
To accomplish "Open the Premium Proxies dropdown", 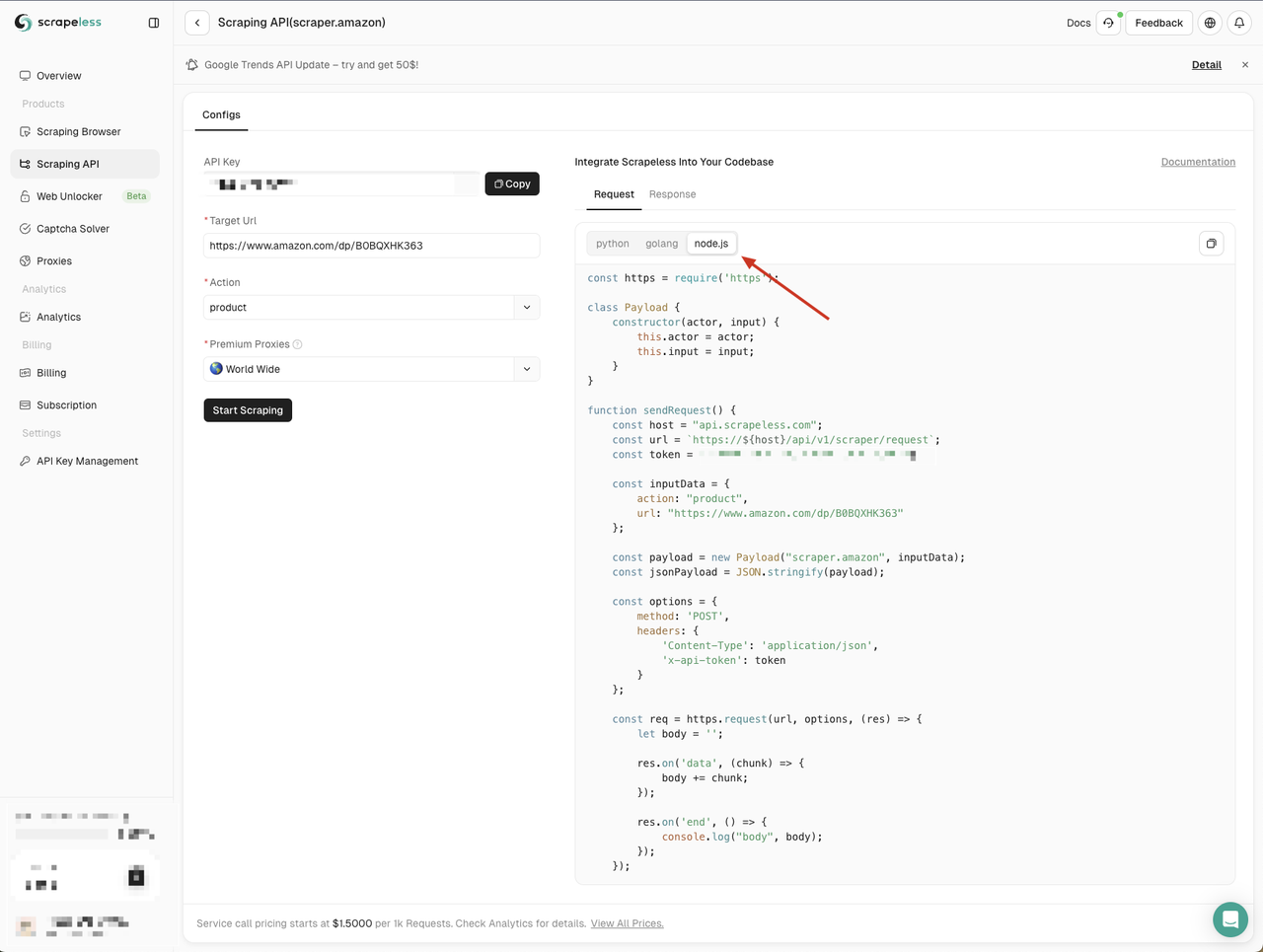I will (x=372, y=369).
